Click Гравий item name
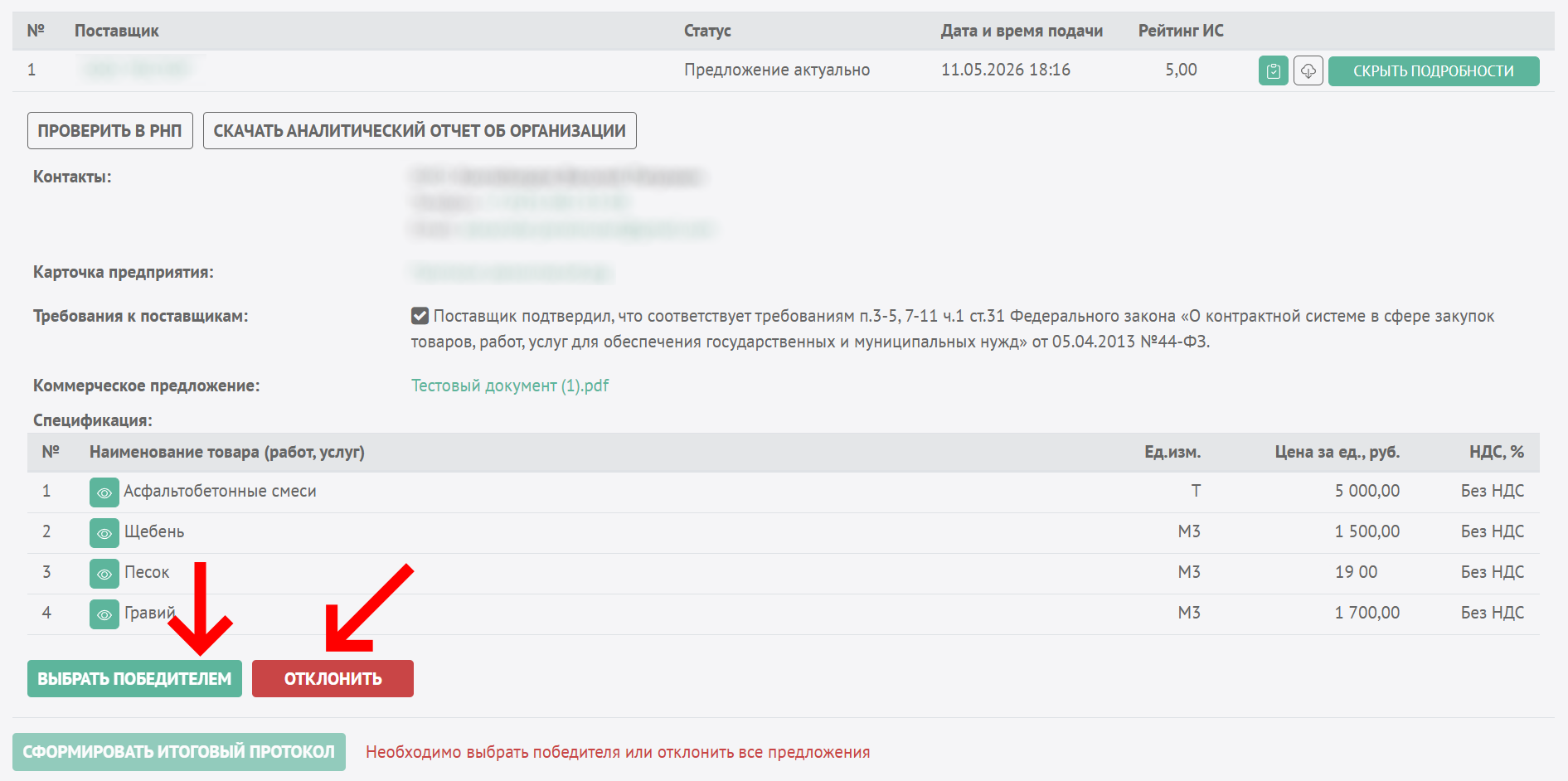 150,613
